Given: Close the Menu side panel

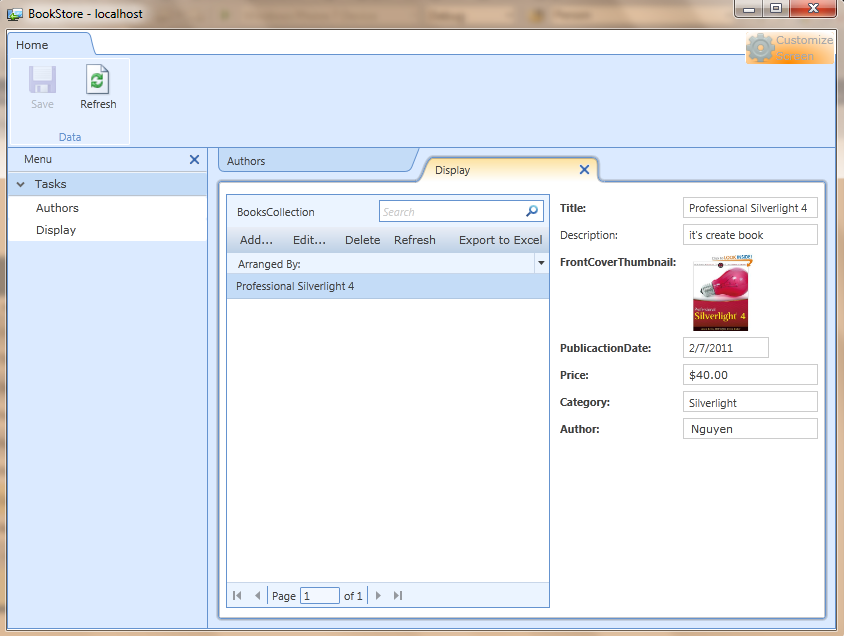Looking at the screenshot, I should pyautogui.click(x=194, y=159).
